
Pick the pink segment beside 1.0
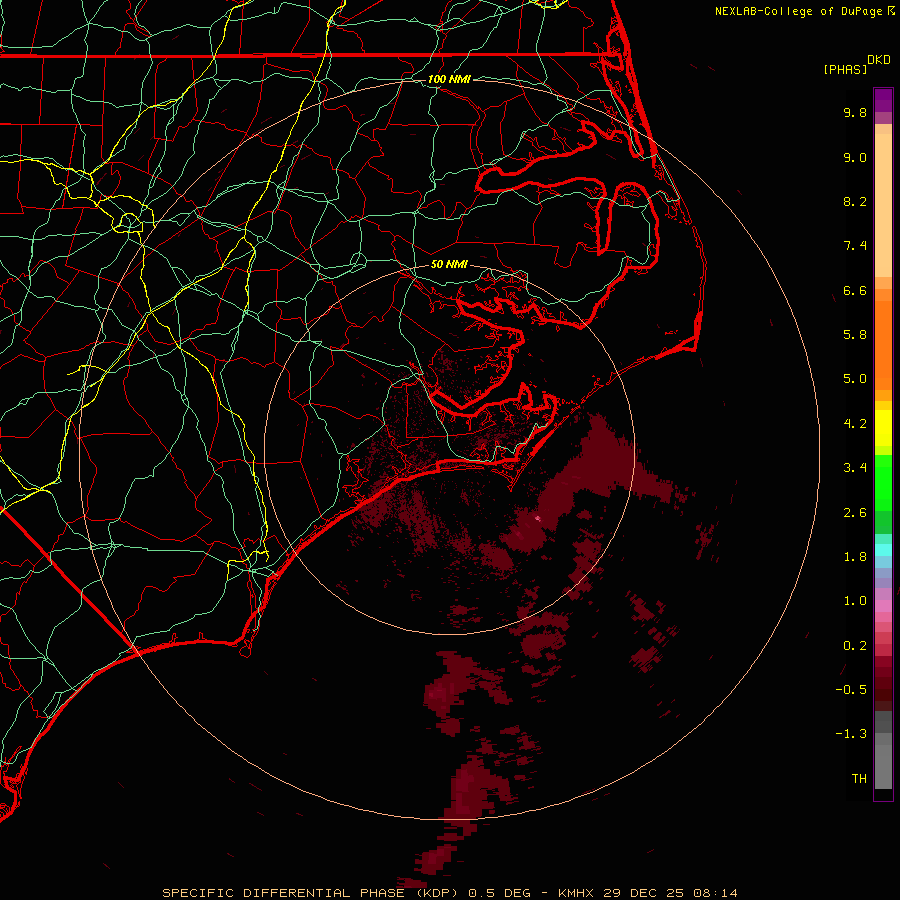coord(883,606)
